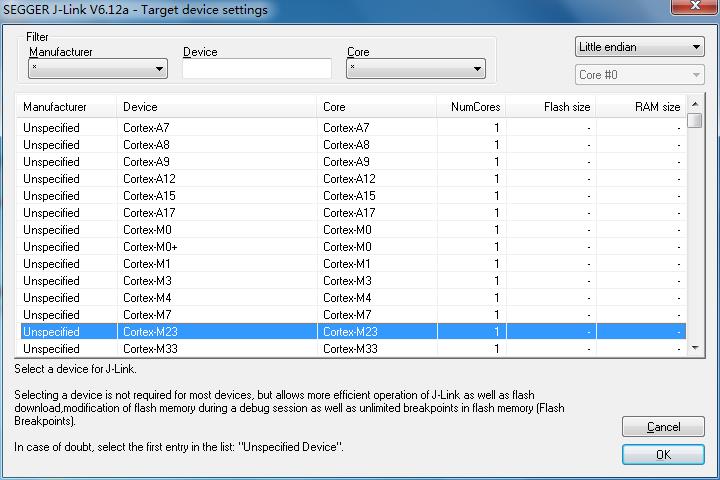The image size is (720, 480).
Task: Open the Manufacturer filter dropdown
Action: click(98, 69)
